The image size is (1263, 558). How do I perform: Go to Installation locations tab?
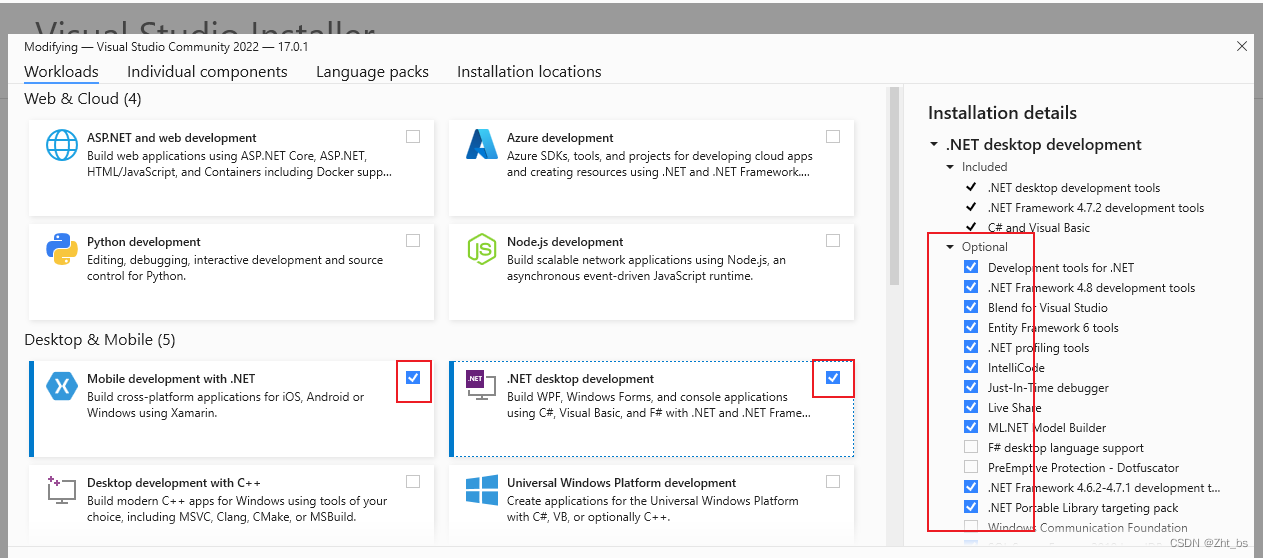(x=529, y=72)
